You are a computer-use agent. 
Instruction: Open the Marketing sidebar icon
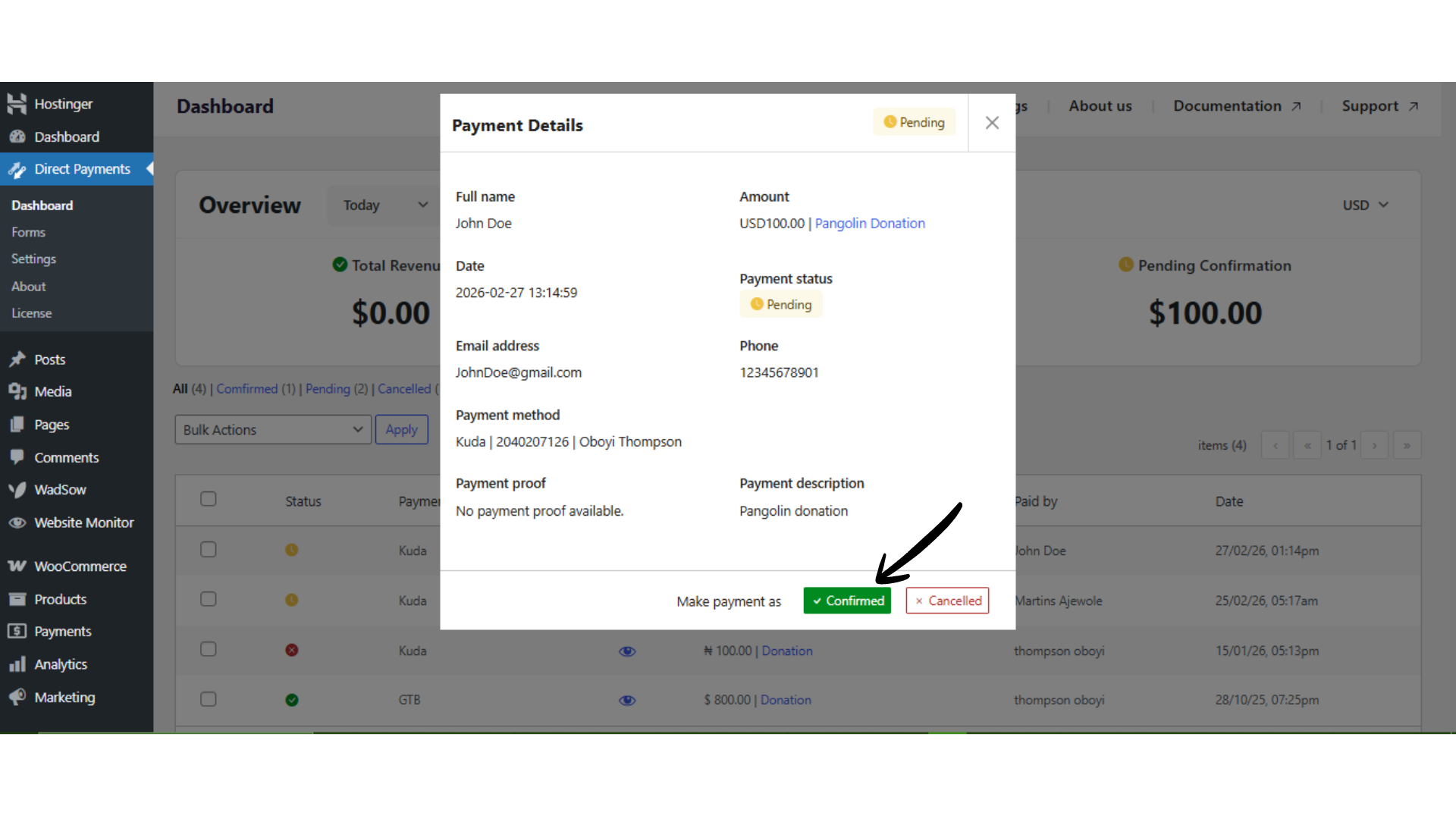point(17,697)
